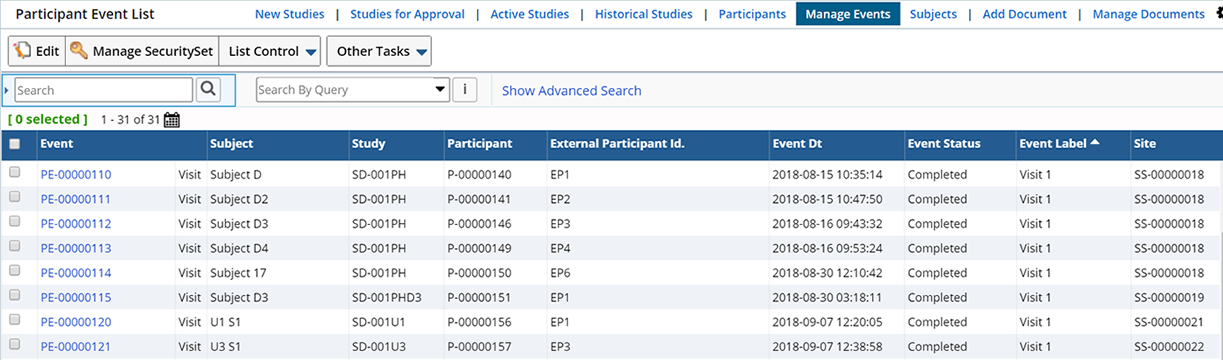Go to the Manage Documents tab
1223x360 pixels.
point(1148,14)
